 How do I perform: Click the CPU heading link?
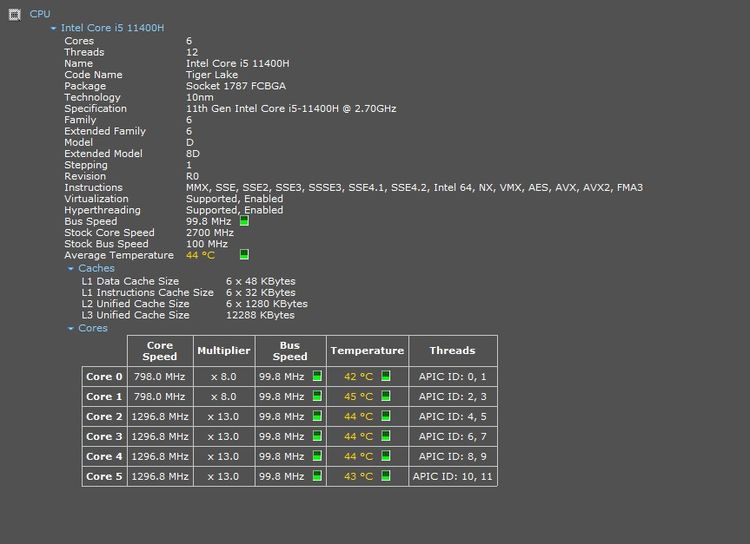tap(40, 14)
